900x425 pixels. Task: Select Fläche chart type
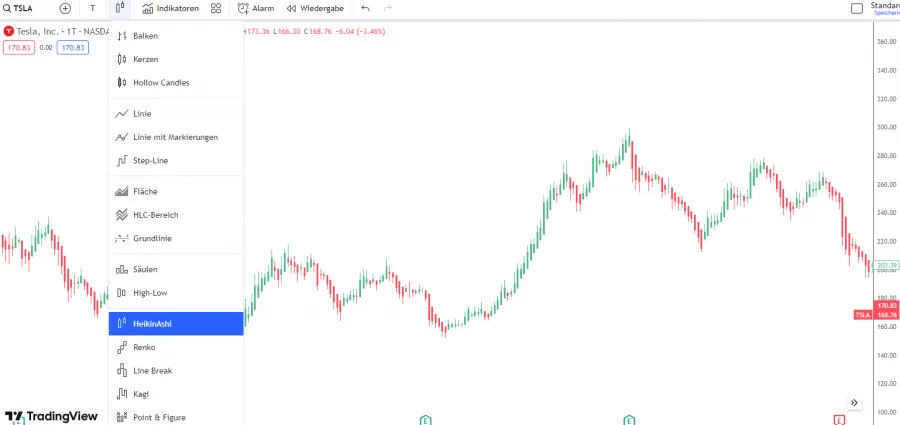176,191
